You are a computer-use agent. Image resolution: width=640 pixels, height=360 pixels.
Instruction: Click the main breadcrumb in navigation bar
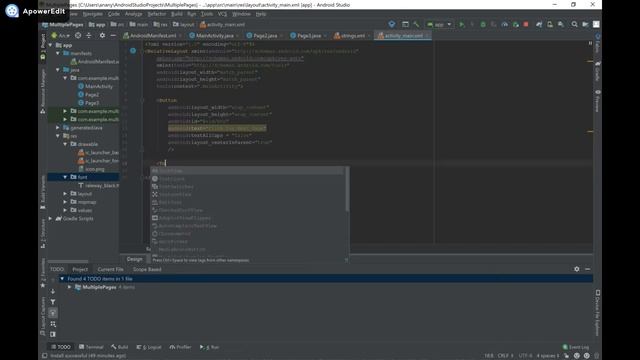click(139, 24)
